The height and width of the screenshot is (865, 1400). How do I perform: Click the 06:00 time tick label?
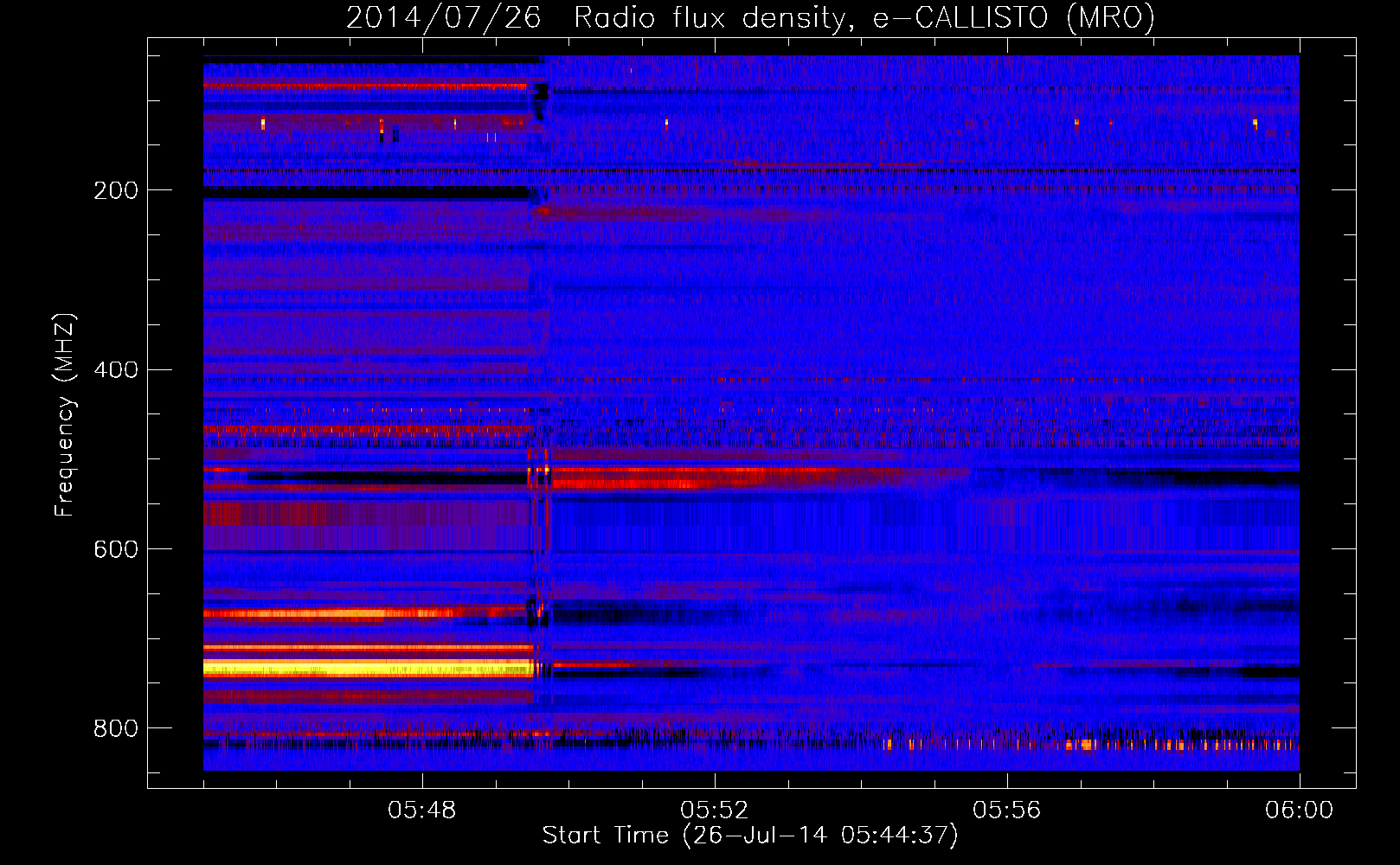point(1299,811)
